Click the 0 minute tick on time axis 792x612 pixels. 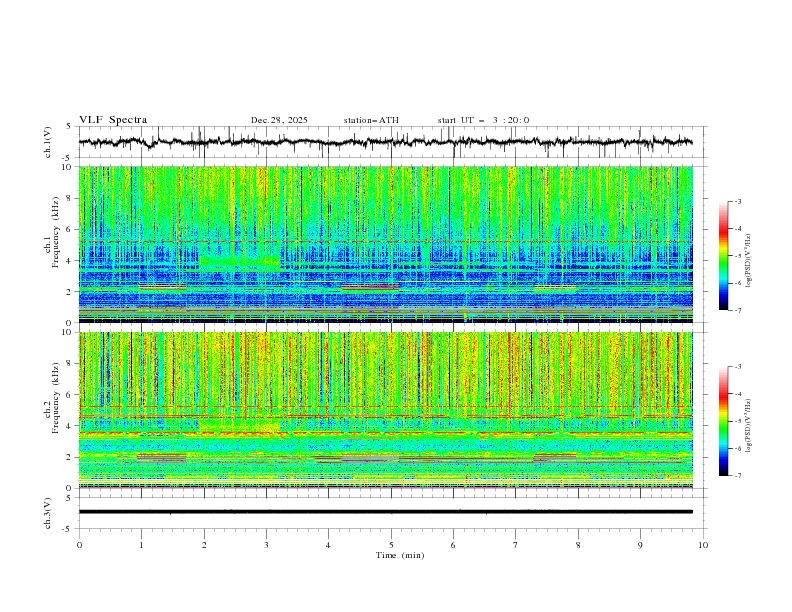coord(79,544)
